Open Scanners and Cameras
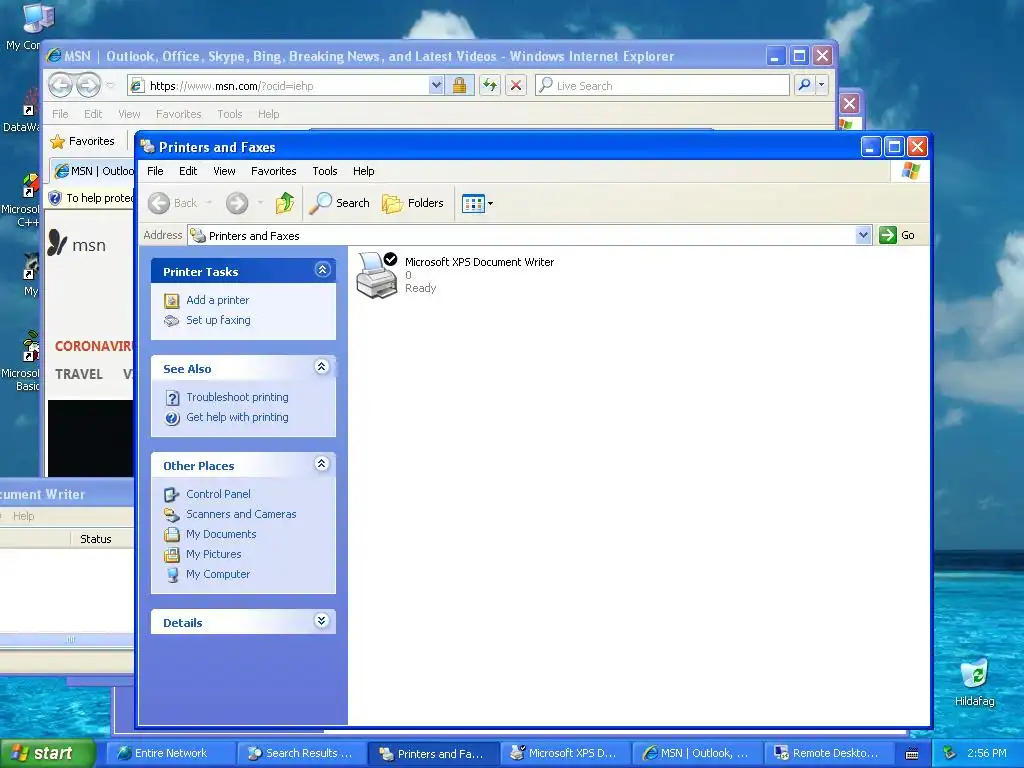Screen dimensions: 1024x768 pos(241,514)
